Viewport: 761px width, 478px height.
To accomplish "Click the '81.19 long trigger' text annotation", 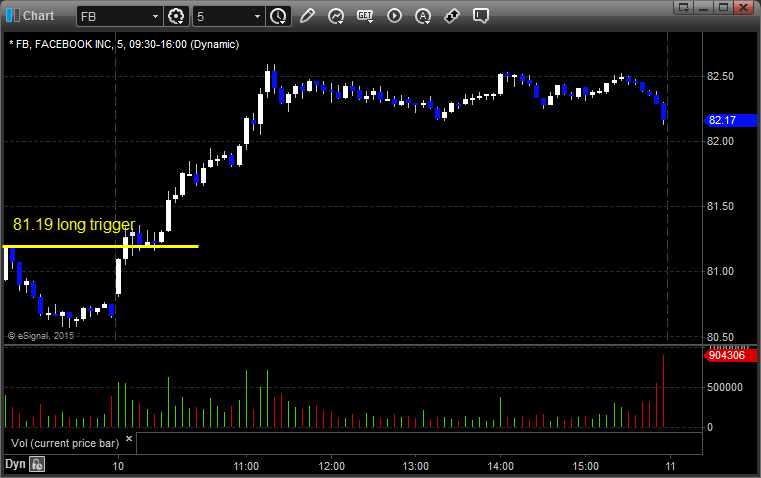I will click(x=74, y=224).
